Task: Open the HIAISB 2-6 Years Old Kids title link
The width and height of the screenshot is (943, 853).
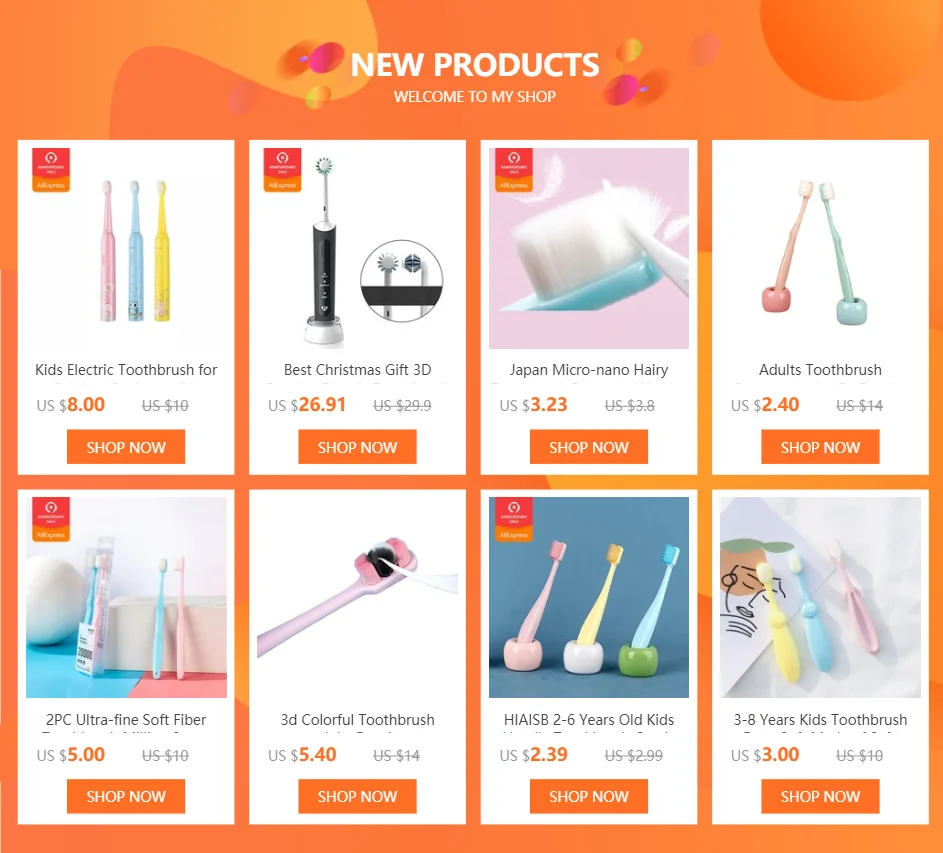Action: 589,719
